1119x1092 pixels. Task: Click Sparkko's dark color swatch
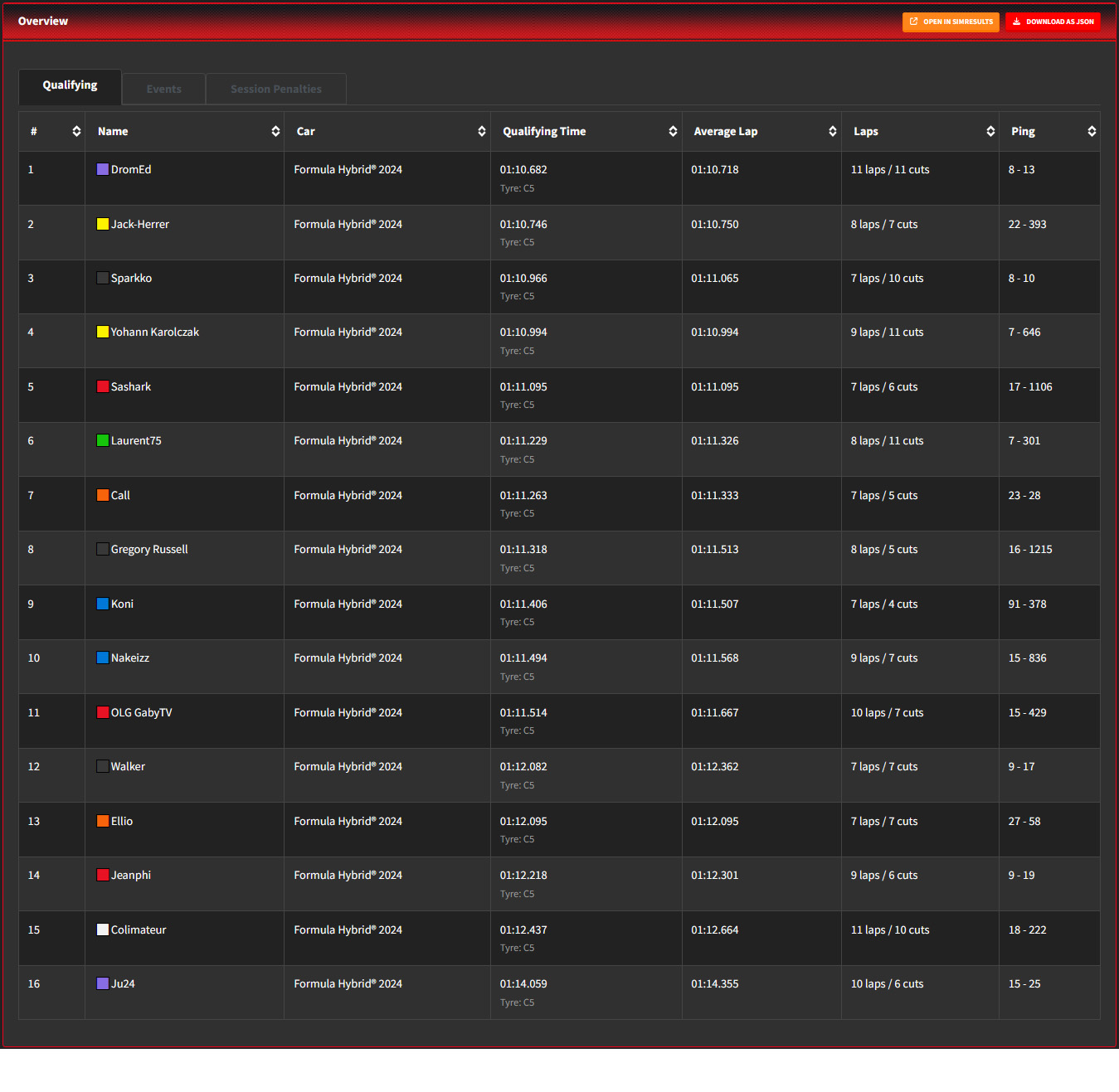[103, 278]
